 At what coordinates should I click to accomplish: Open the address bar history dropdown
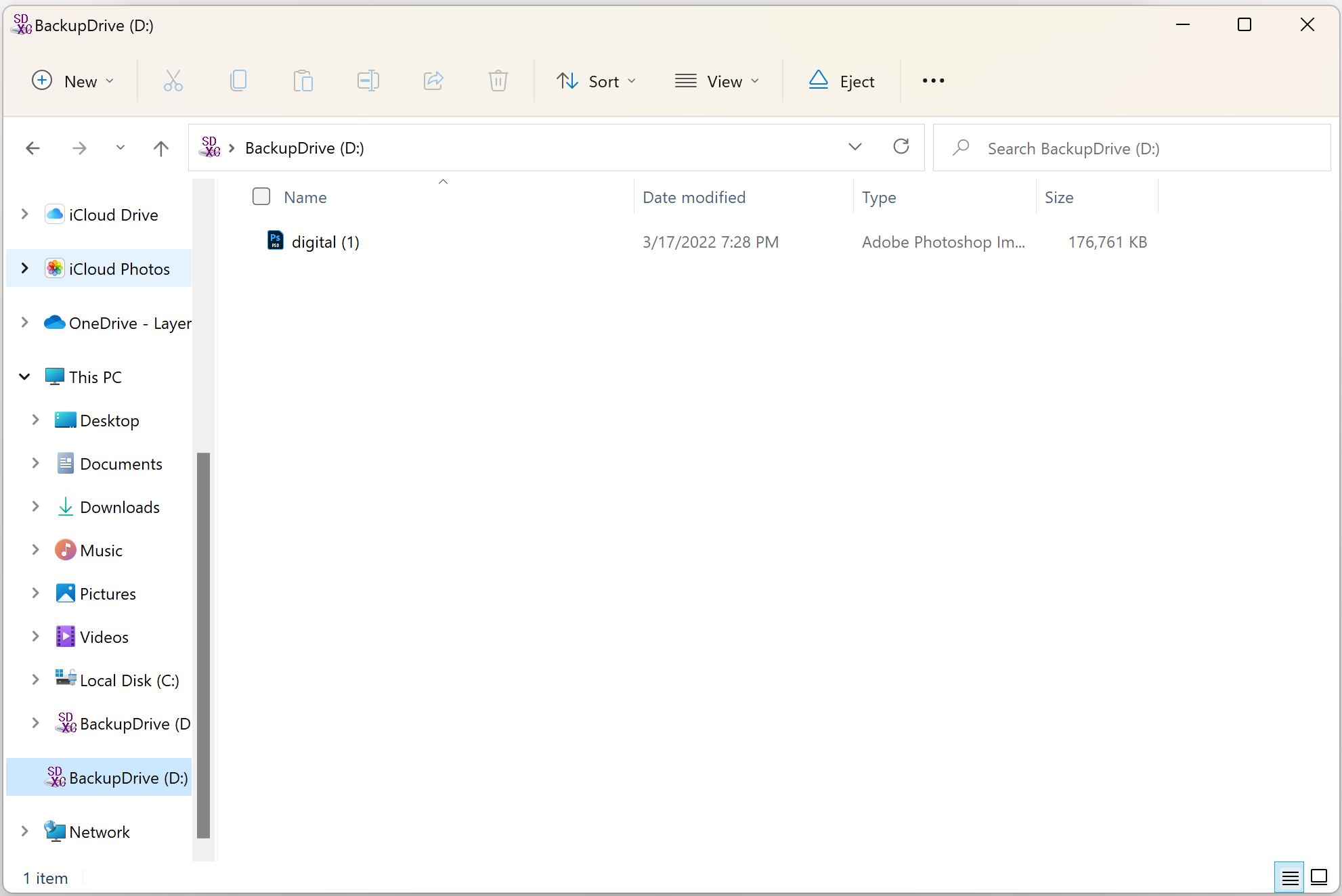855,147
